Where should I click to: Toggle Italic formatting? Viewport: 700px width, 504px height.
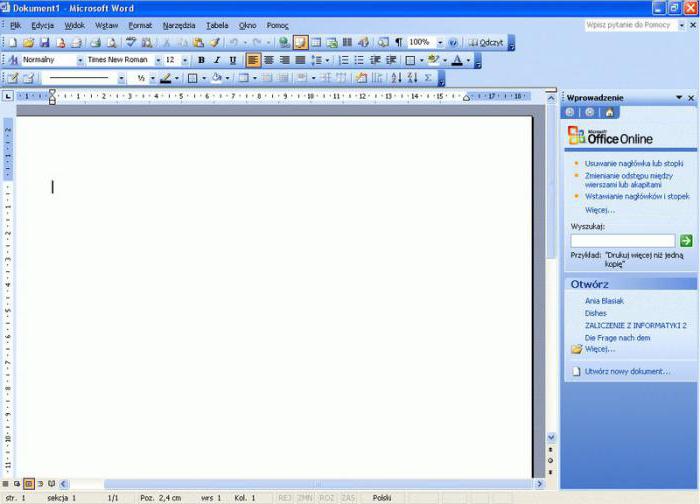[x=217, y=60]
